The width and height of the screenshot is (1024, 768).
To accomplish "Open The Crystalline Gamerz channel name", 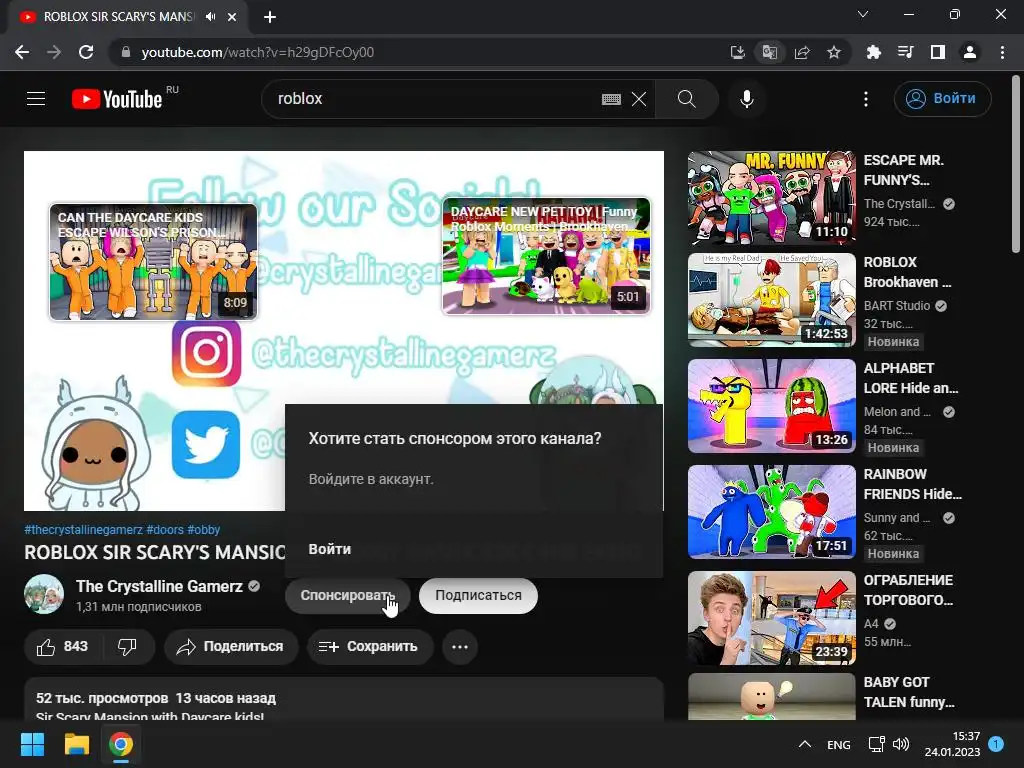I will [x=159, y=586].
